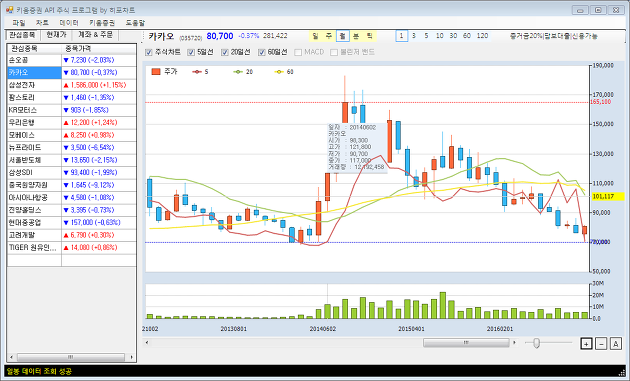Open the 데이터 menu
Screen dimensions: 630x381
tap(69, 23)
